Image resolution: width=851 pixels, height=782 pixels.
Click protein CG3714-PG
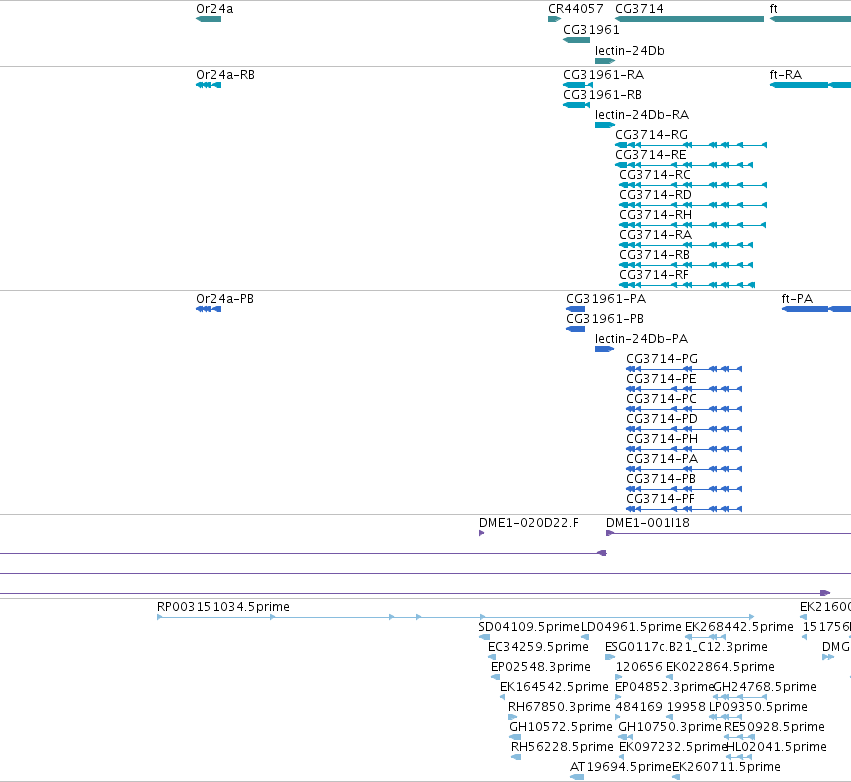coord(684,369)
